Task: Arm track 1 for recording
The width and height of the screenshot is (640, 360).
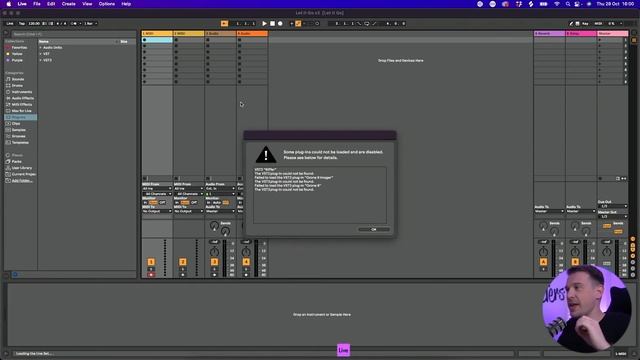Action: pyautogui.click(x=151, y=275)
